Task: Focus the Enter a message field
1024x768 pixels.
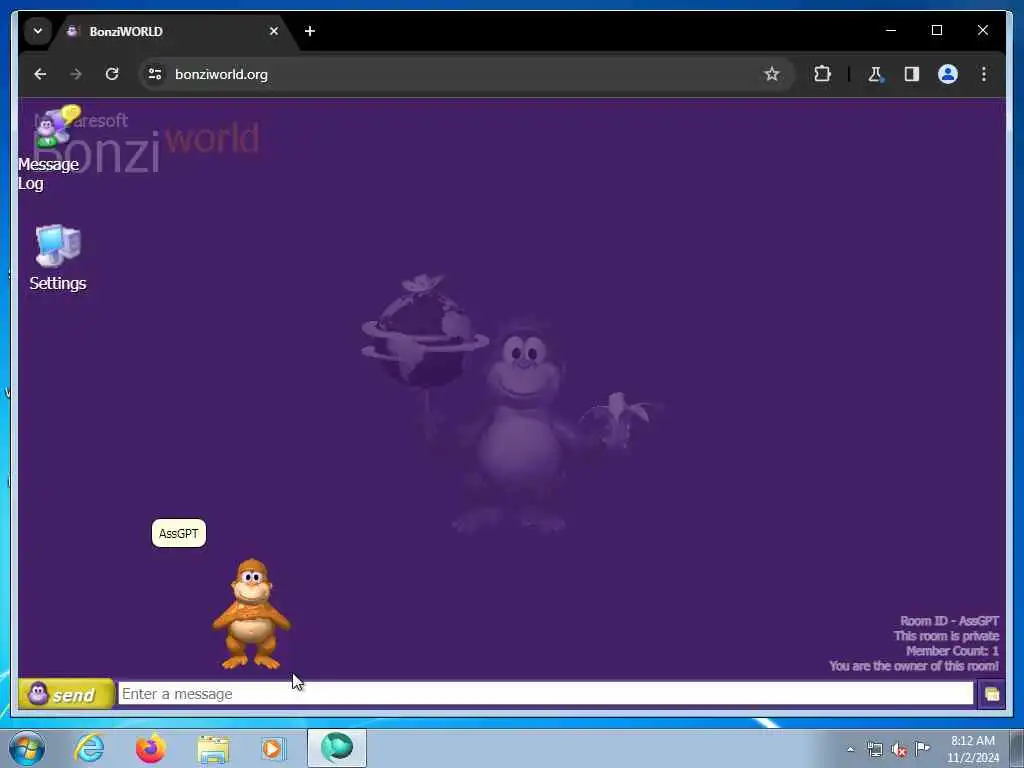Action: [545, 694]
